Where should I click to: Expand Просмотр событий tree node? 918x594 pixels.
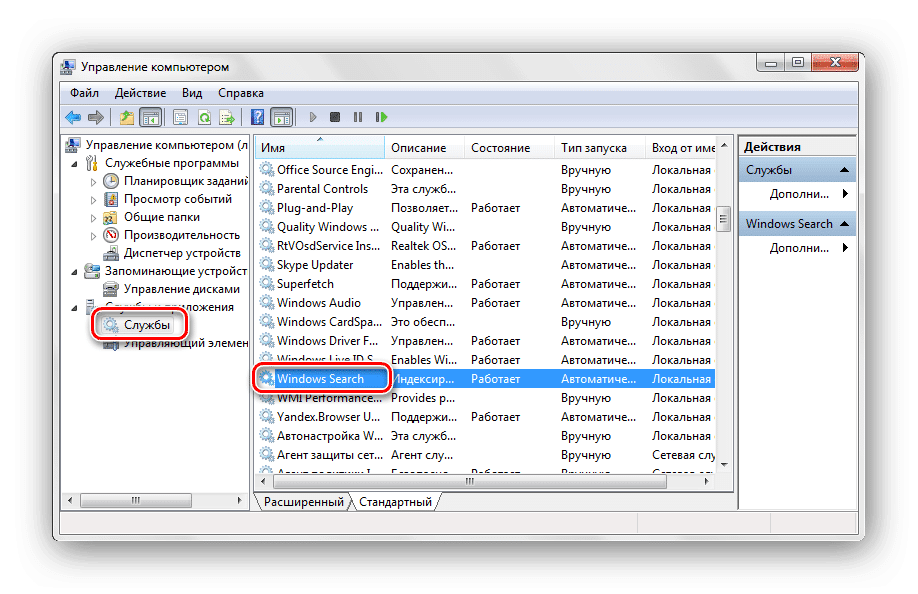pos(93,200)
